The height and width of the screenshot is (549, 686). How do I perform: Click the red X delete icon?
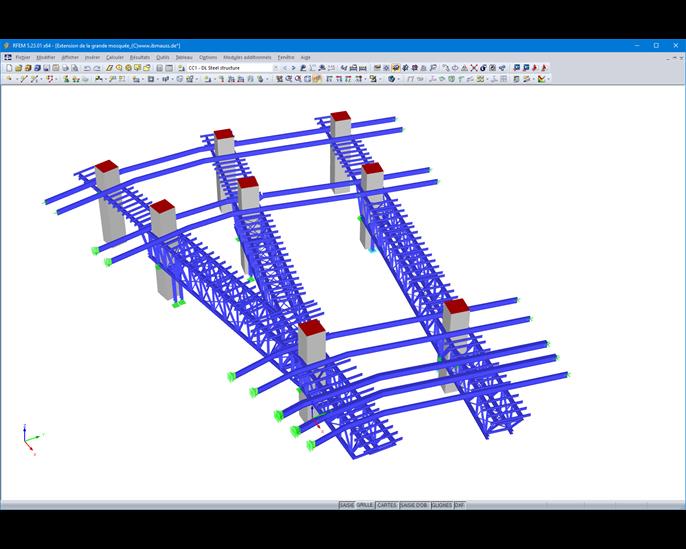click(x=474, y=68)
